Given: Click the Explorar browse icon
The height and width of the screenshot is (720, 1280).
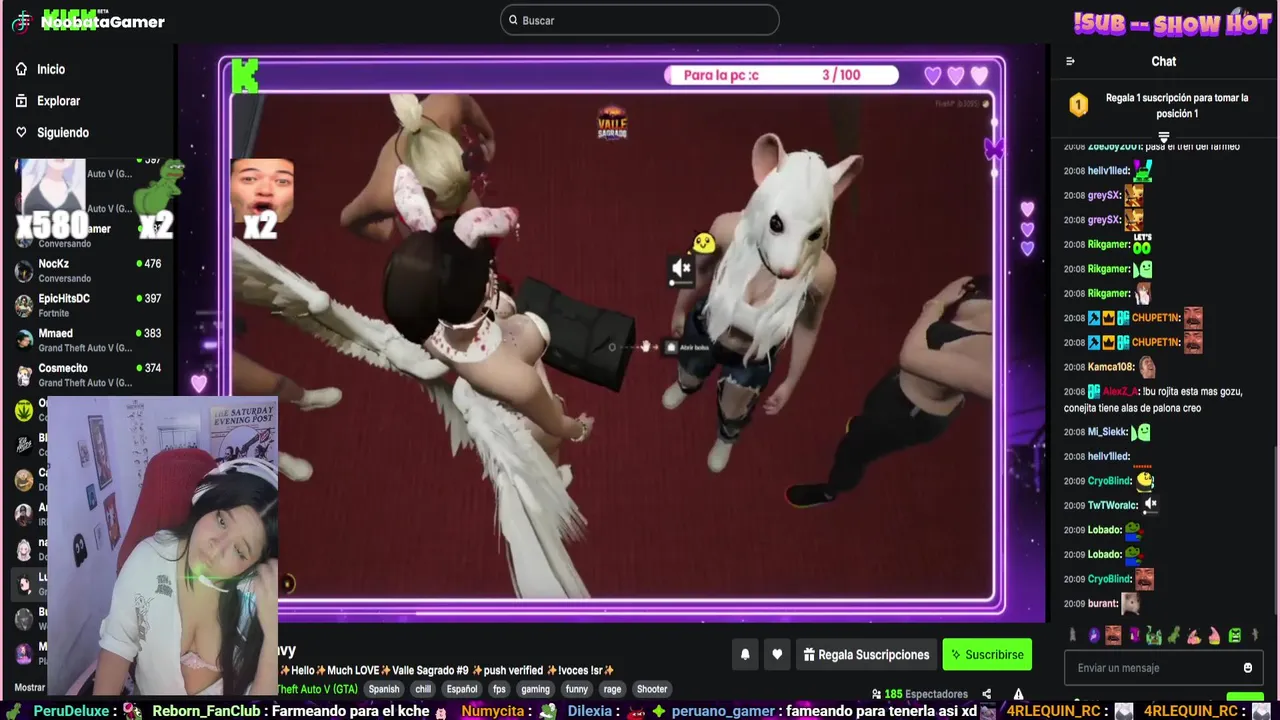Looking at the screenshot, I should coord(21,101).
